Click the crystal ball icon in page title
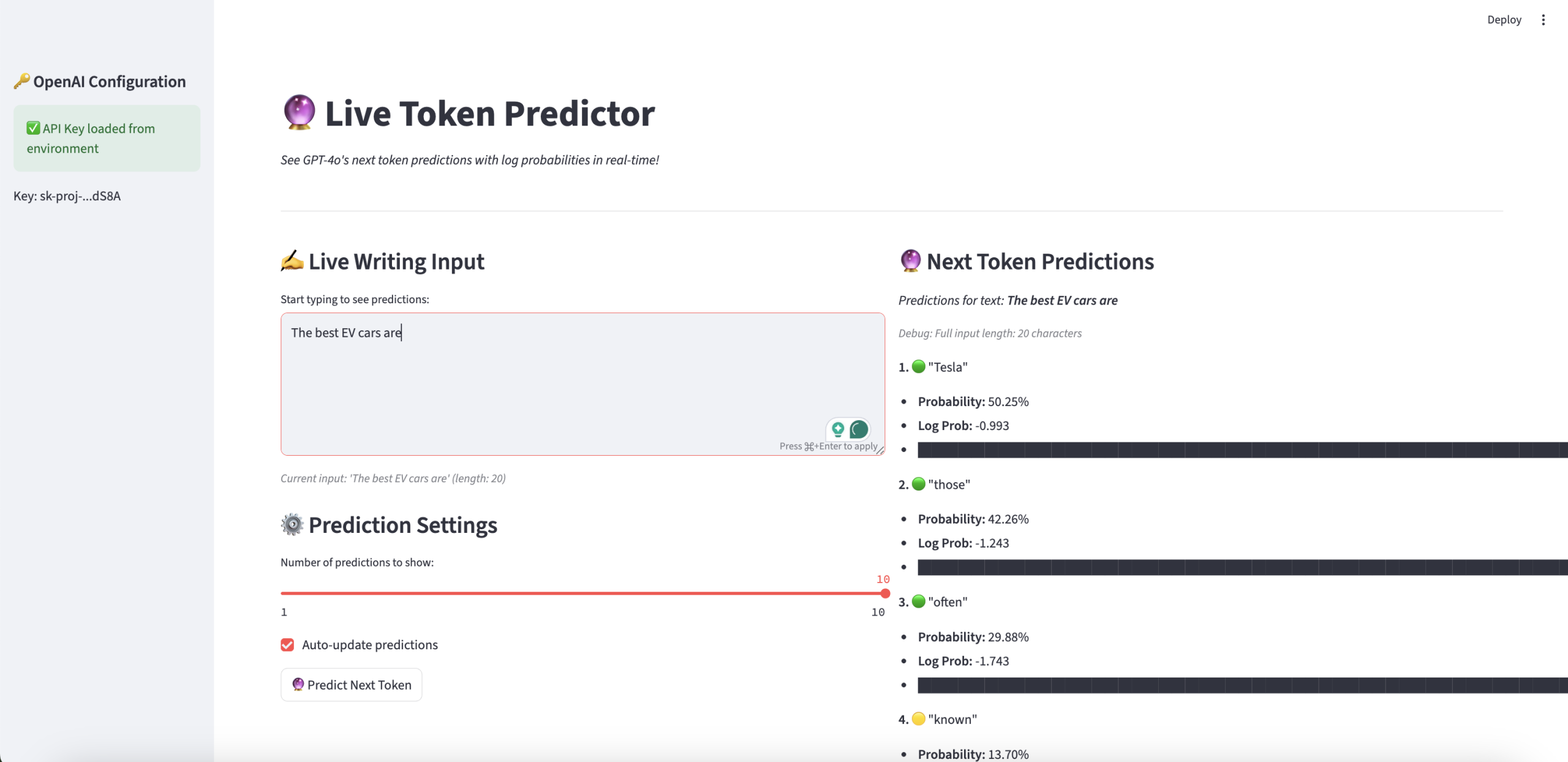1568x762 pixels. click(x=300, y=113)
